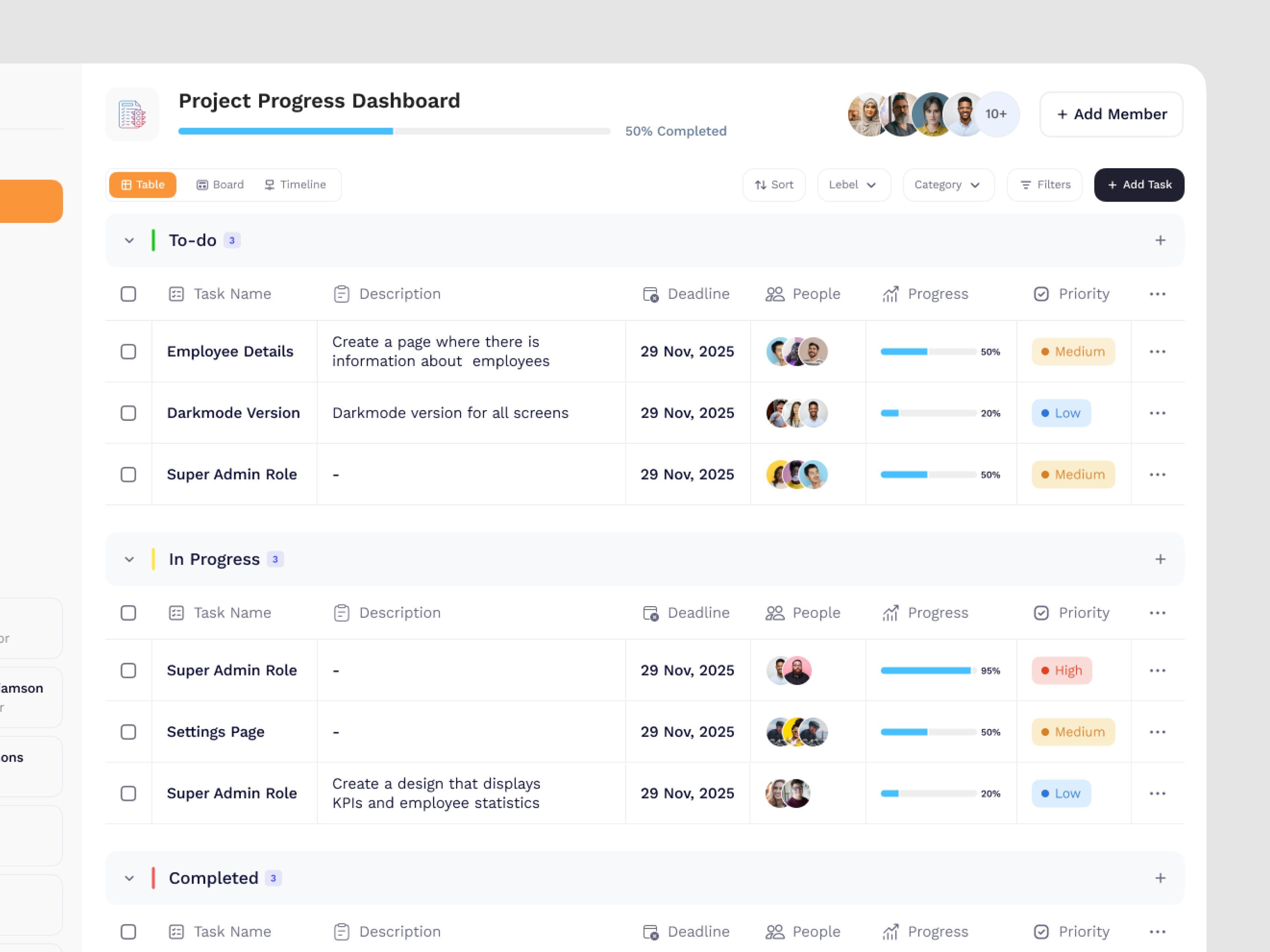Open more options for Darkmode Version row
The width and height of the screenshot is (1270, 952).
click(x=1157, y=413)
